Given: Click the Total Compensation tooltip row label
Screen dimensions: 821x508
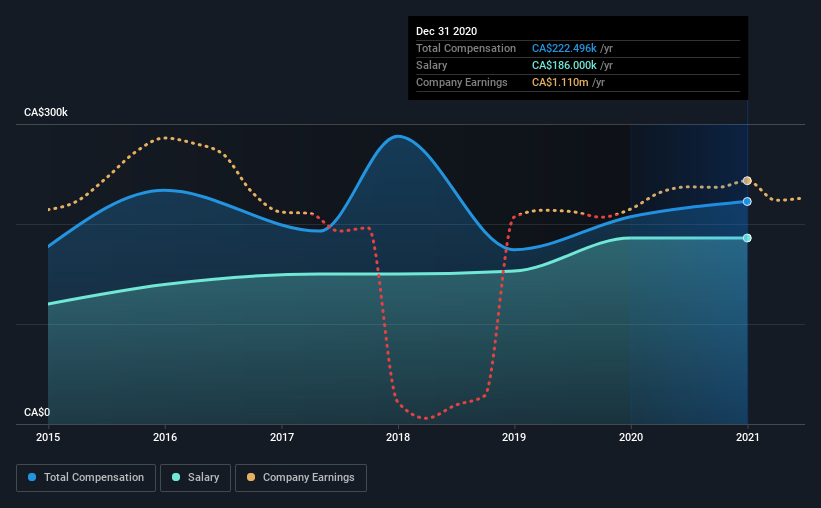Looking at the screenshot, I should (466, 48).
